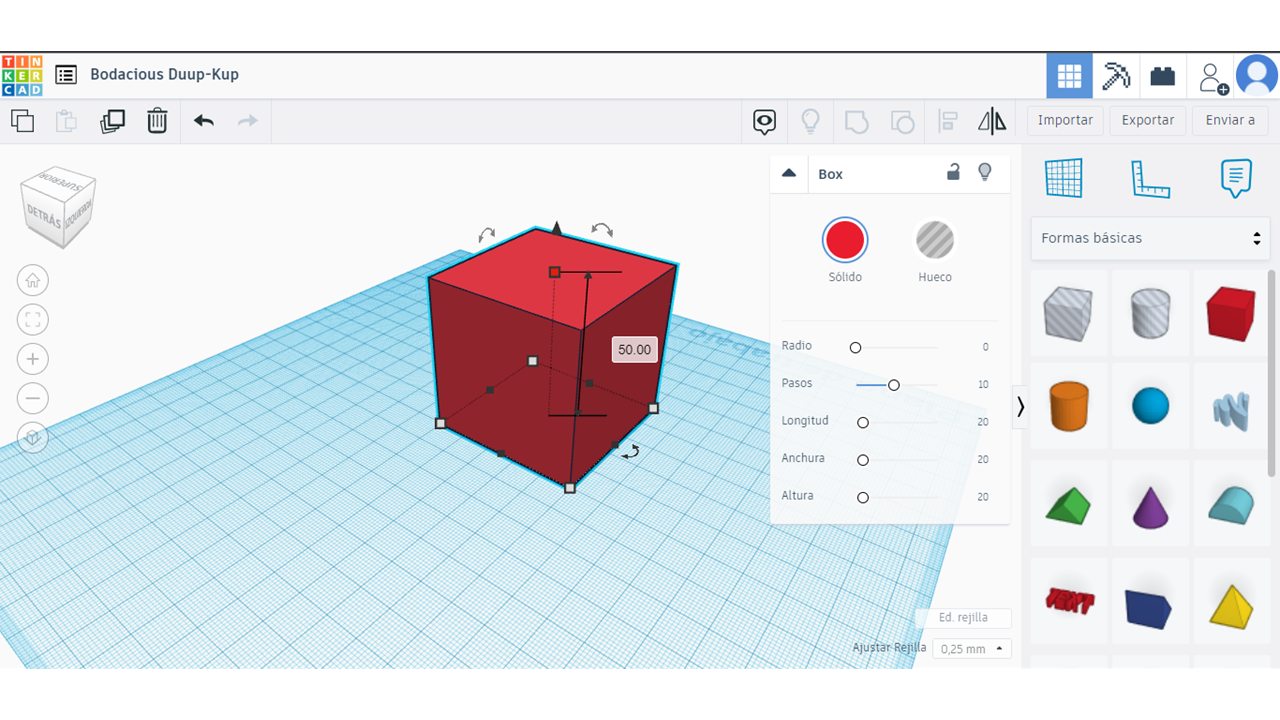Open the Tinkercad home logo
1280x720 pixels.
(x=22, y=75)
